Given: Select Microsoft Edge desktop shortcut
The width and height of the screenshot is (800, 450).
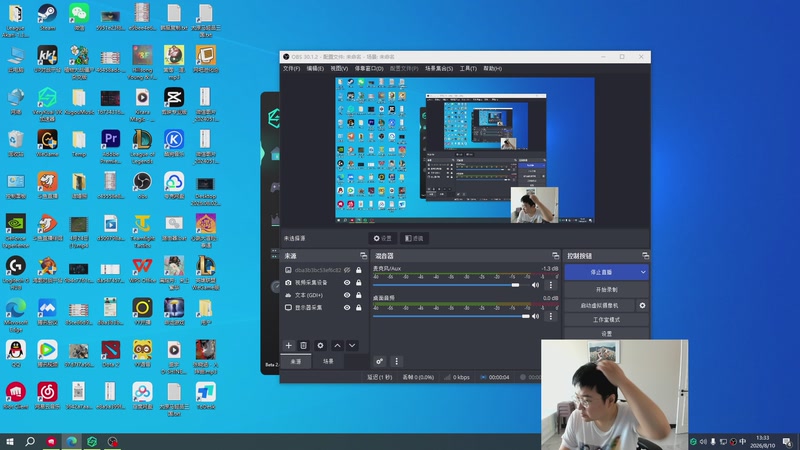Looking at the screenshot, I should pos(16,315).
